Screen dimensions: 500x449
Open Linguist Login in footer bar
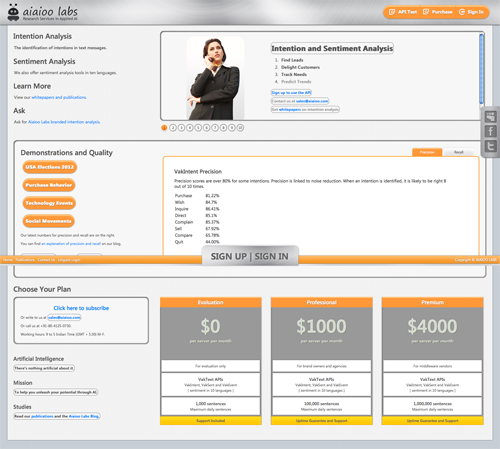[69, 260]
